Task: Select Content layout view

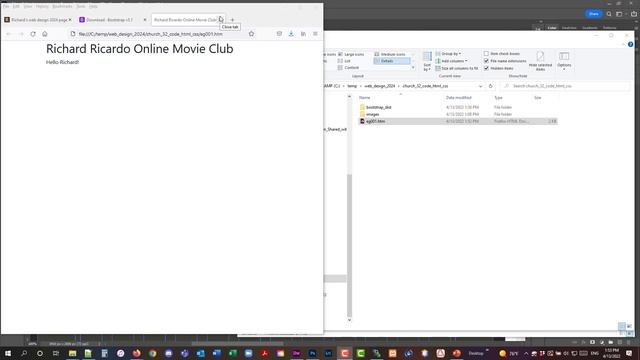Action: tap(349, 68)
